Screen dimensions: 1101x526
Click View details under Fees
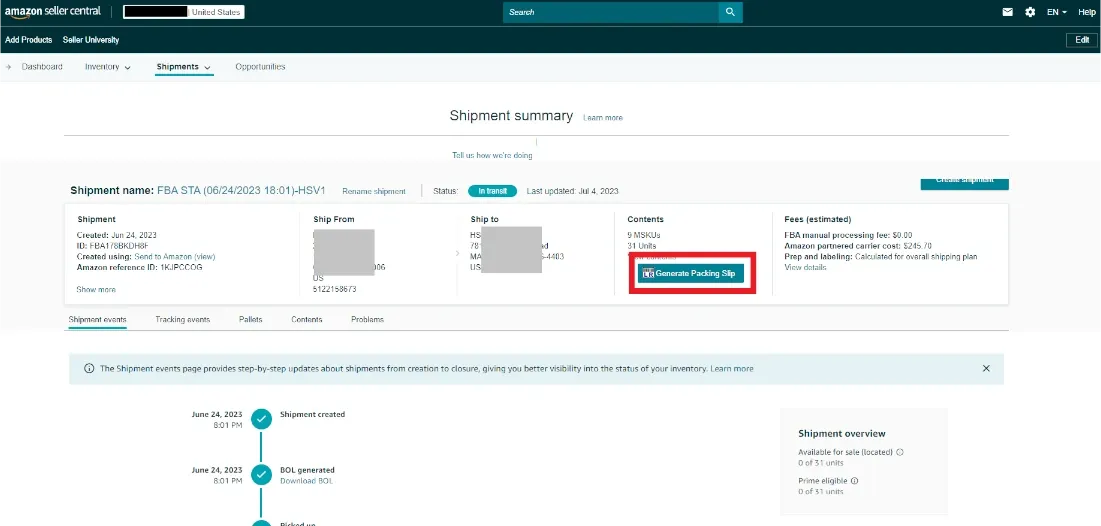pyautogui.click(x=805, y=268)
